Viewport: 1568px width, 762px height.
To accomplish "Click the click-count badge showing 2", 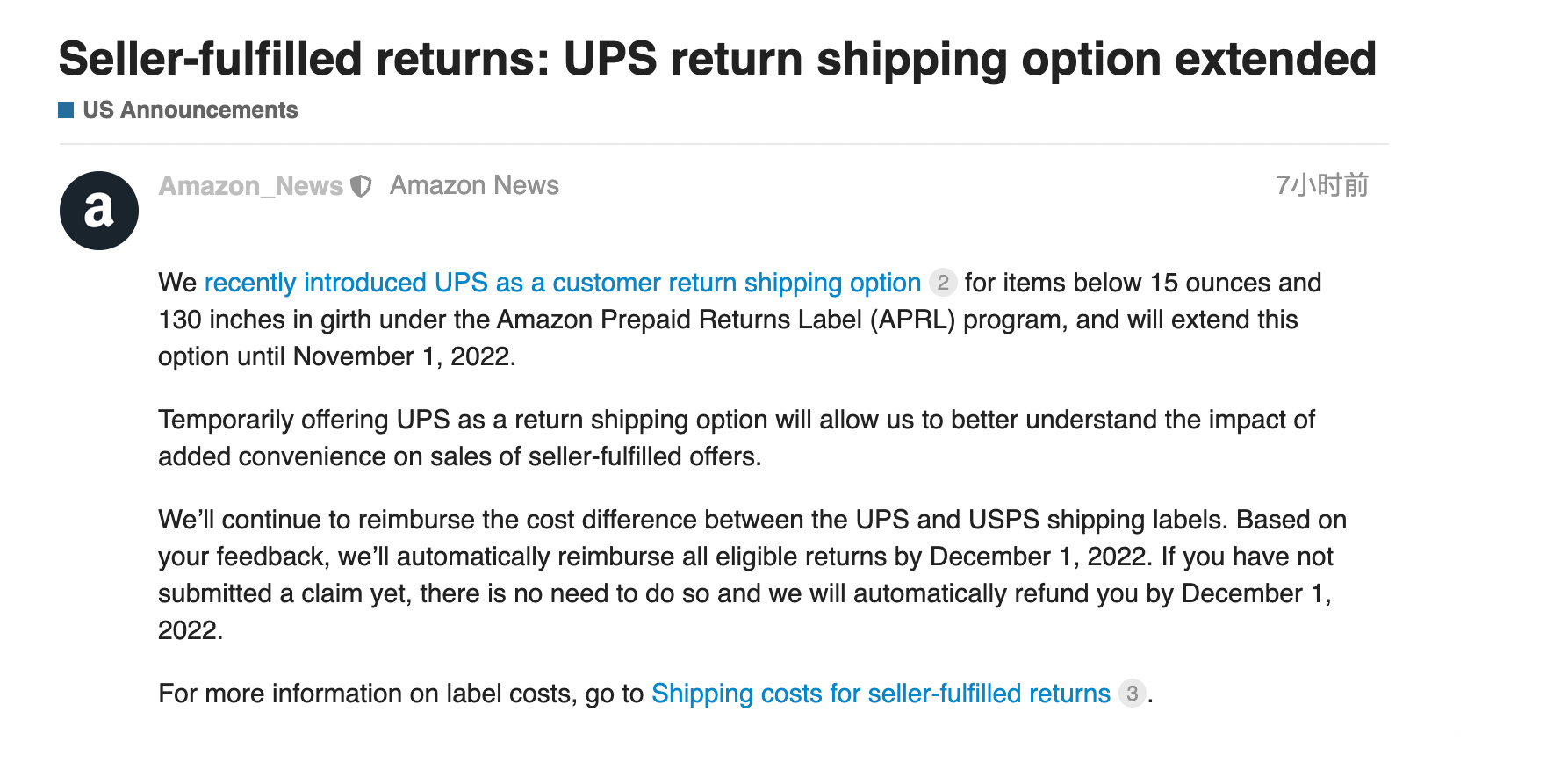I will pyautogui.click(x=942, y=283).
